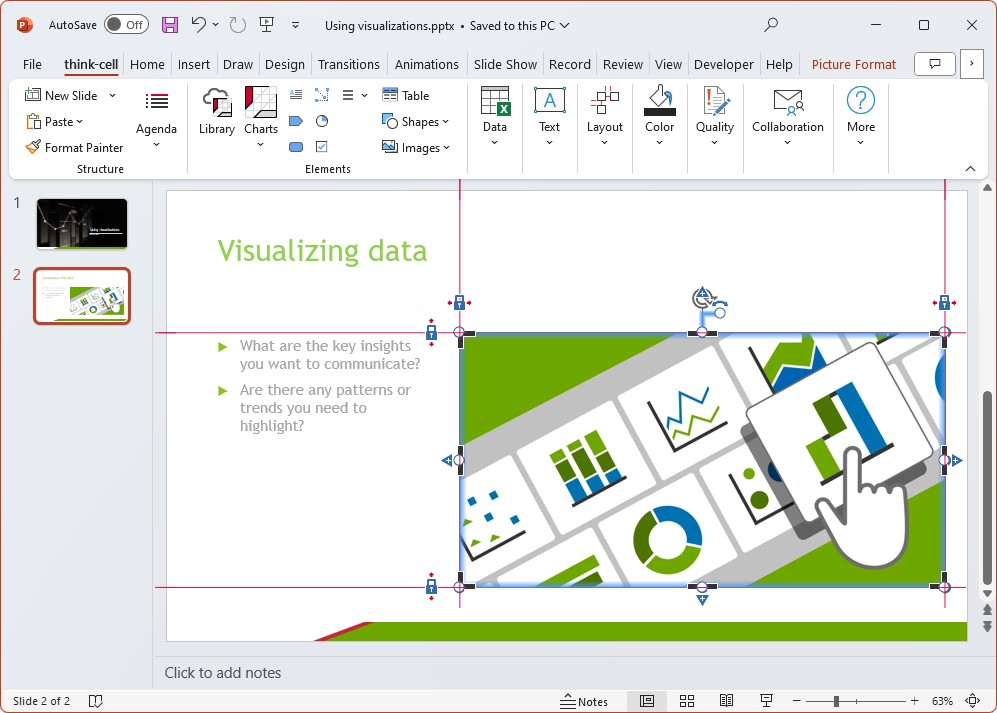
Task: Switch to the Home tab
Action: point(147,64)
